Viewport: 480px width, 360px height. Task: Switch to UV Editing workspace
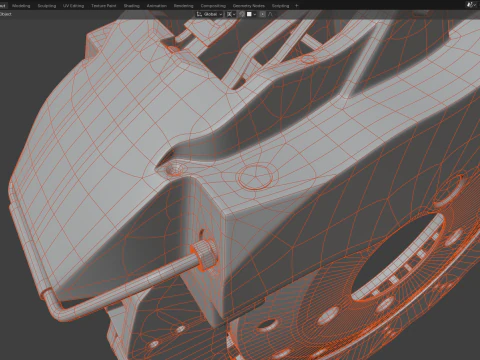pos(73,6)
